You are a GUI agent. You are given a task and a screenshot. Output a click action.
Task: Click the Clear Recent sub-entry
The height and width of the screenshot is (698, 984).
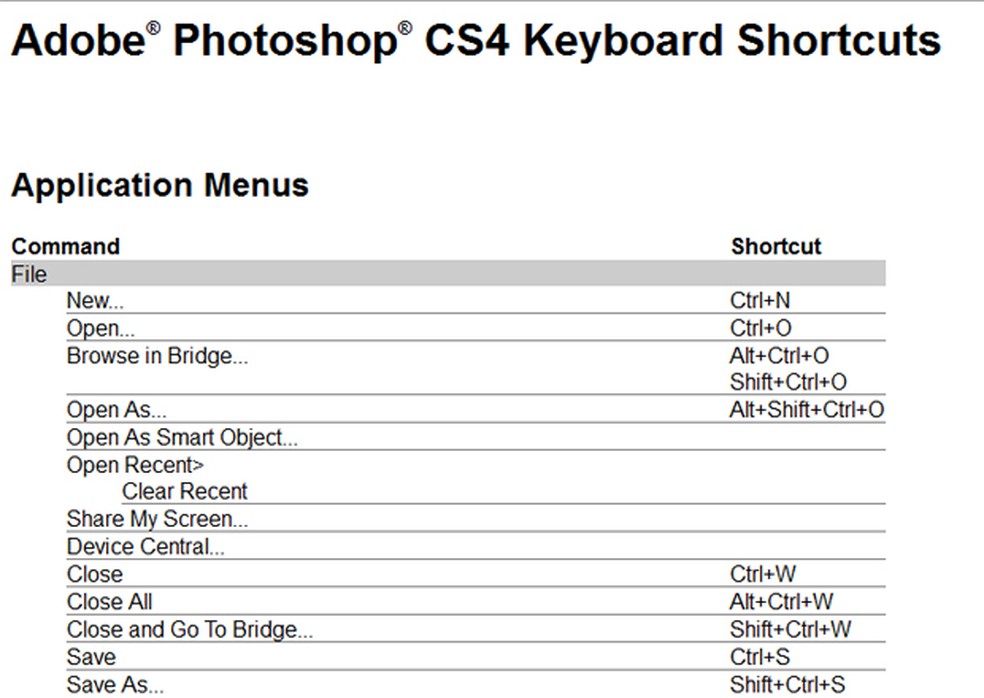184,492
